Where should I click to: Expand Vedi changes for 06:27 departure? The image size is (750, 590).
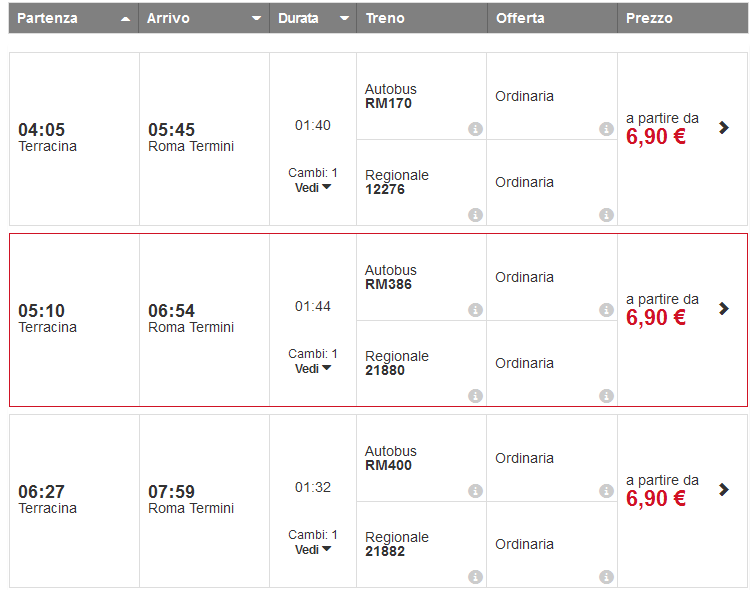[312, 549]
